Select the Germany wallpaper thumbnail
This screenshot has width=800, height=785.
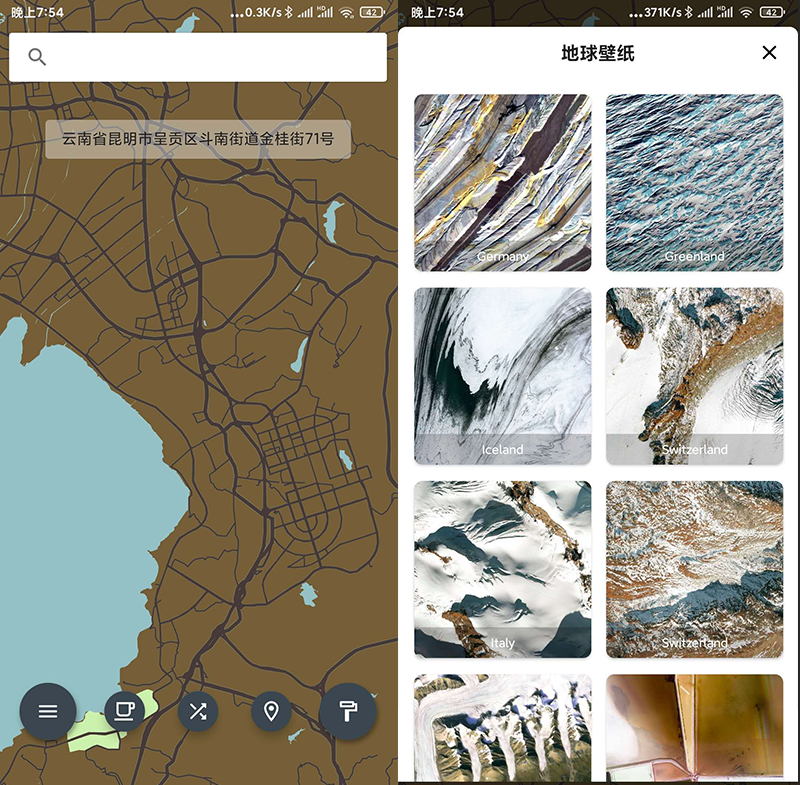pos(503,183)
